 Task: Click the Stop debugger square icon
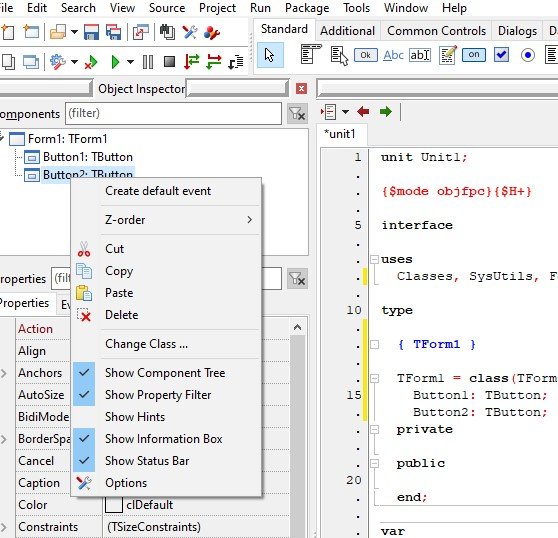(169, 62)
